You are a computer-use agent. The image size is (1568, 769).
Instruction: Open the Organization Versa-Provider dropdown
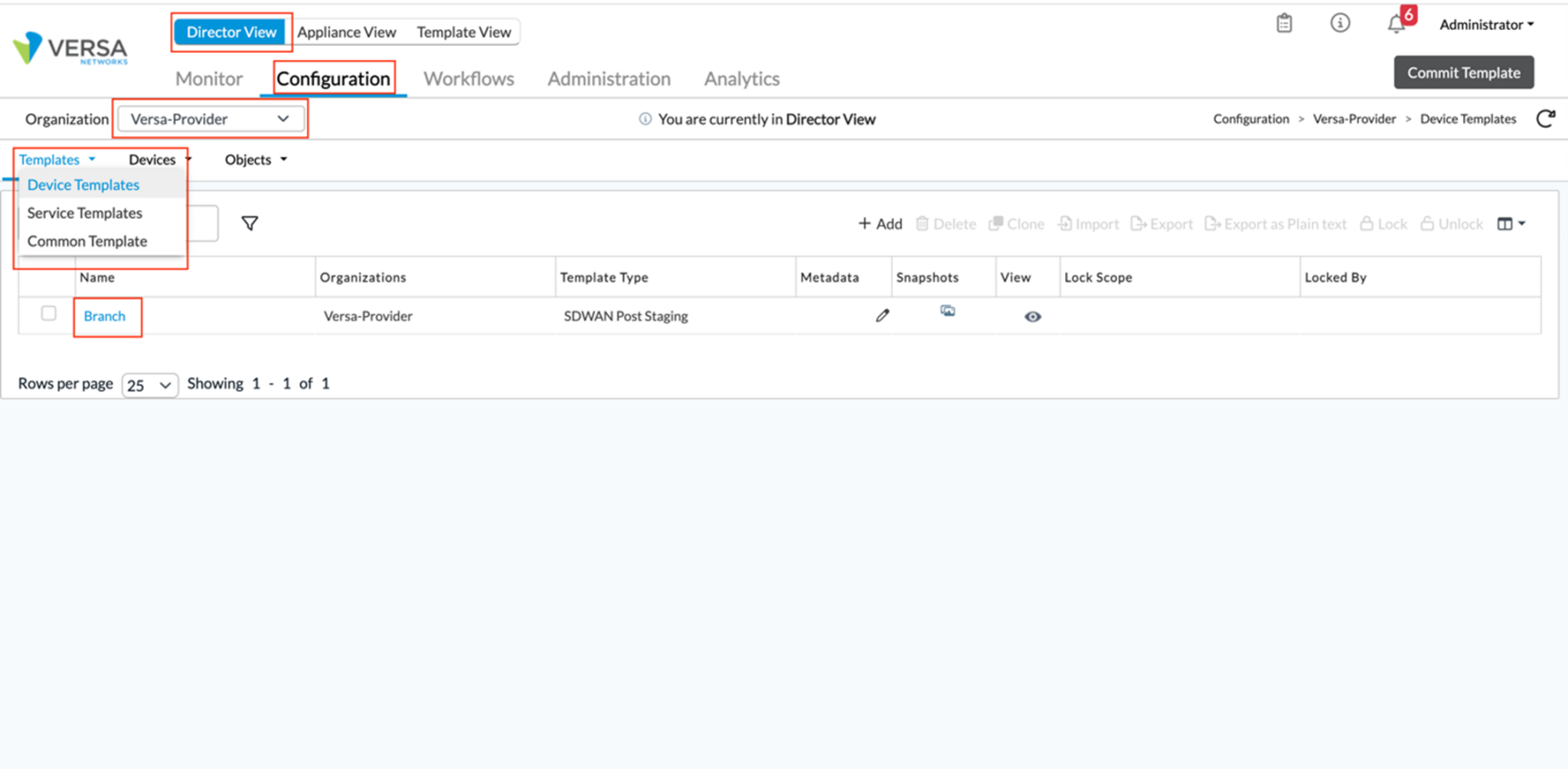pos(211,119)
